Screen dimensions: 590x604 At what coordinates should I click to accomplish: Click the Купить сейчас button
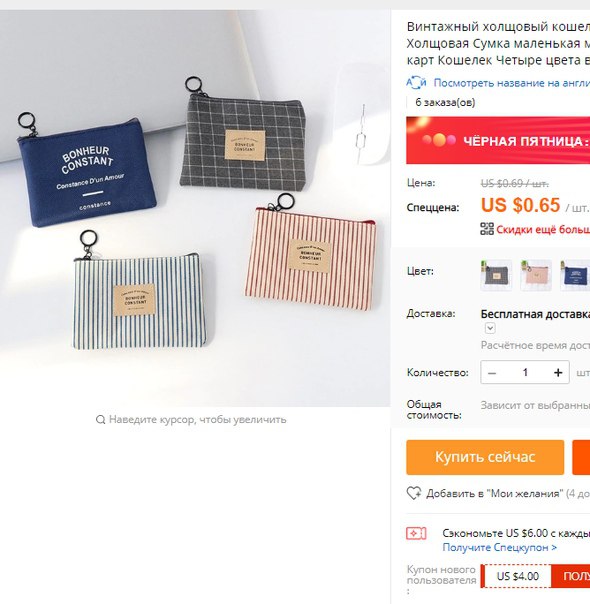(x=485, y=457)
